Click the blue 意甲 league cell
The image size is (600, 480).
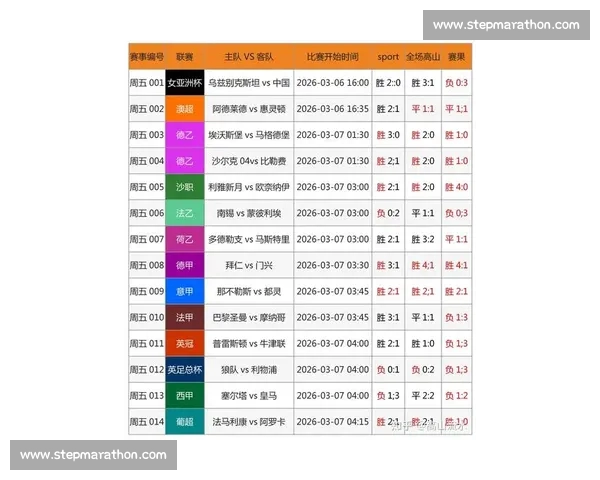(185, 291)
